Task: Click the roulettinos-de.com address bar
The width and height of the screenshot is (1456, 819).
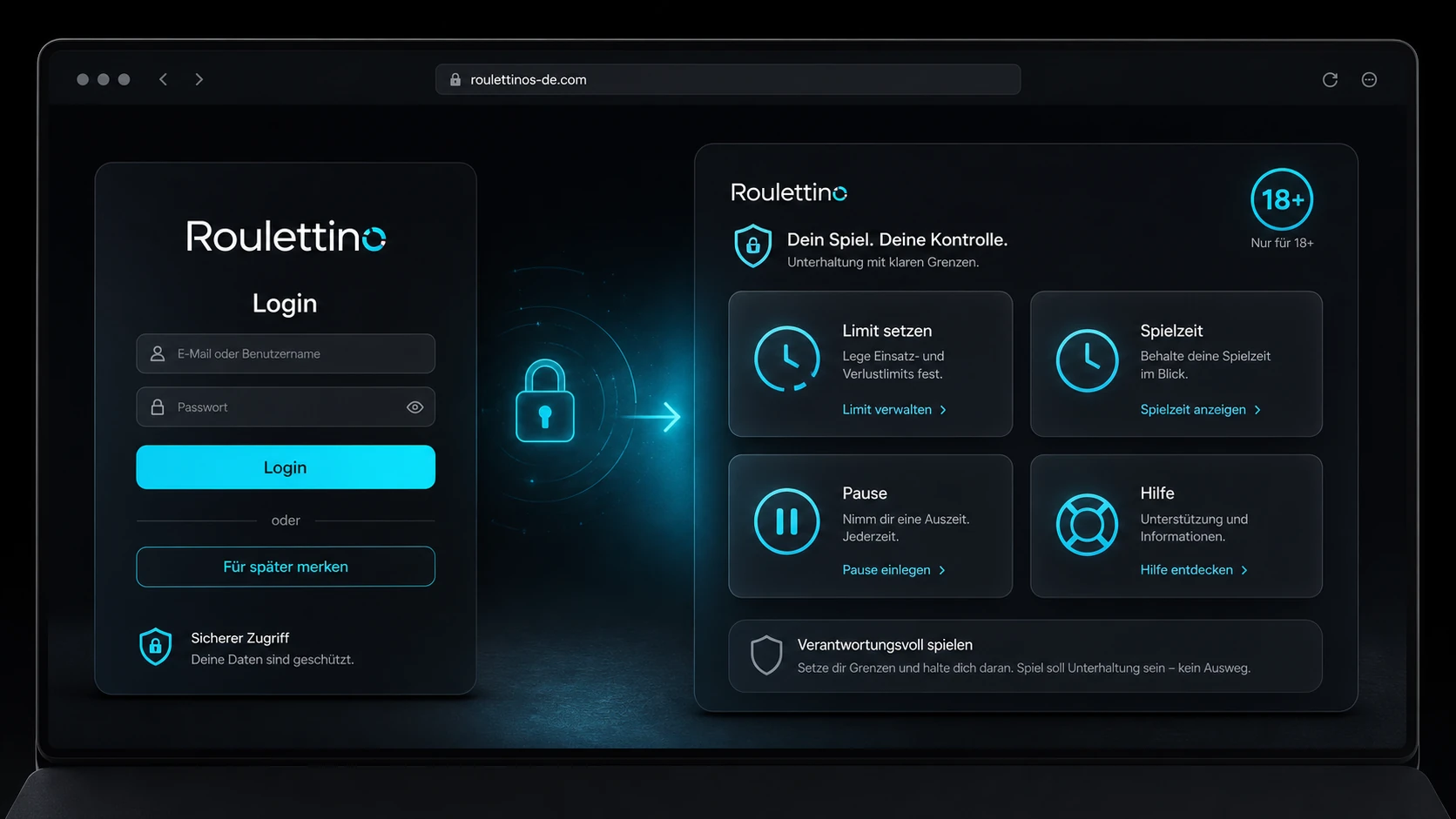Action: coord(728,79)
